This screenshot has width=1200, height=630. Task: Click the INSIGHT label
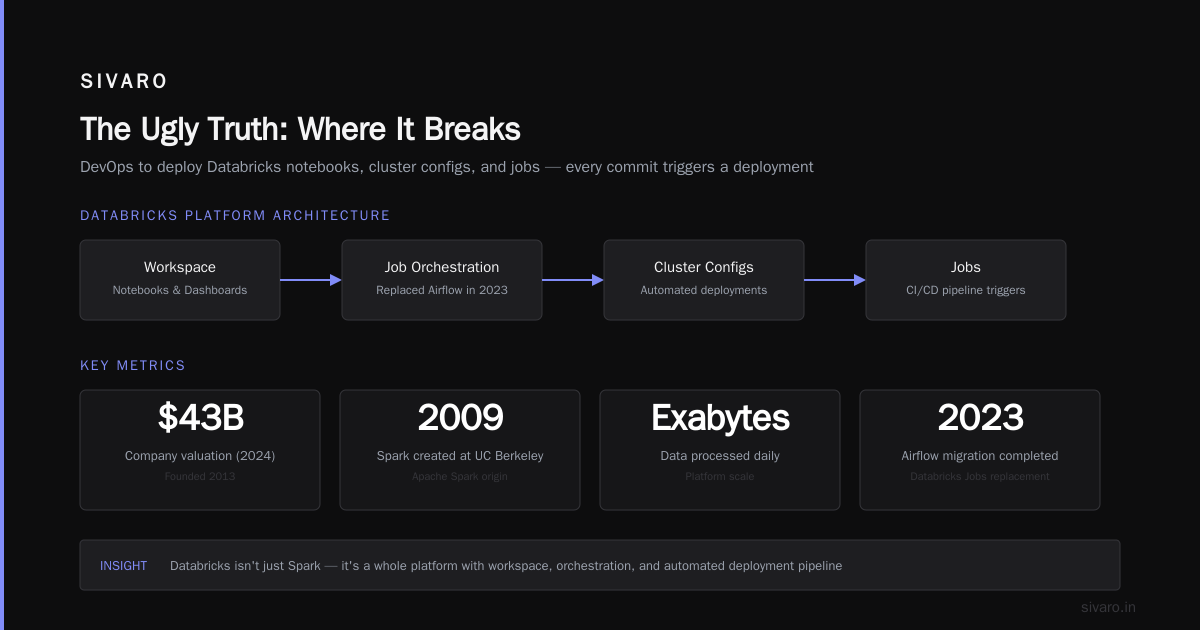point(123,566)
